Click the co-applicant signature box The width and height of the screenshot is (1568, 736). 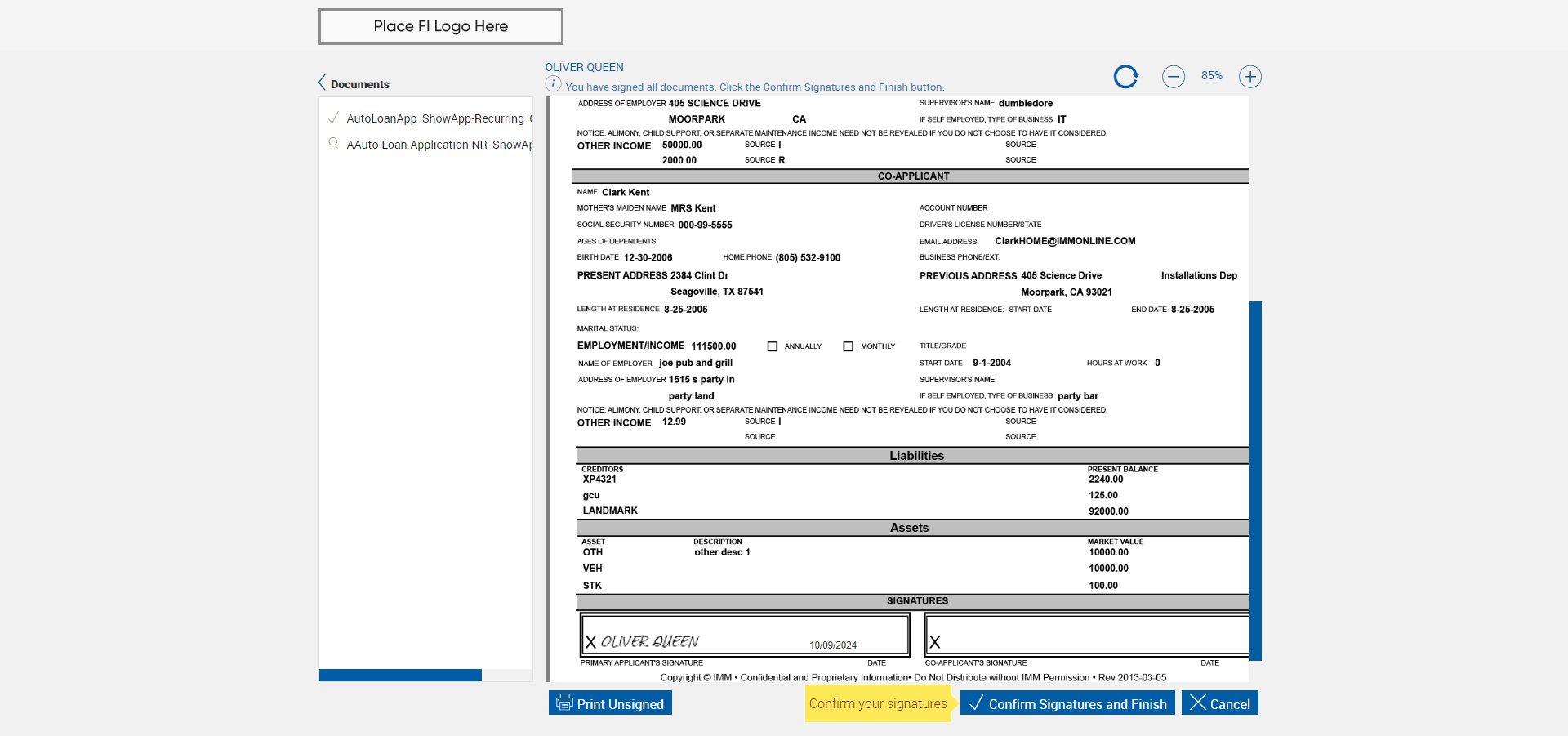click(x=1087, y=636)
